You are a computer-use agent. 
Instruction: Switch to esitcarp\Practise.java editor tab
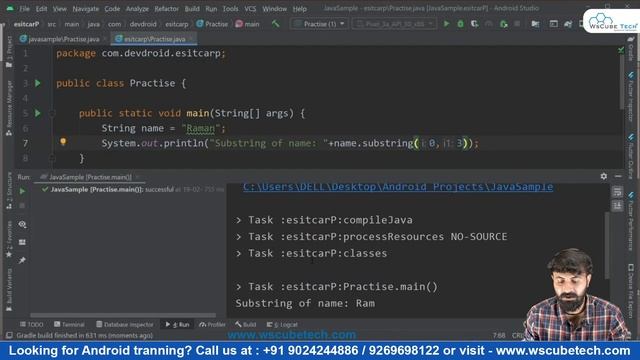(x=154, y=39)
